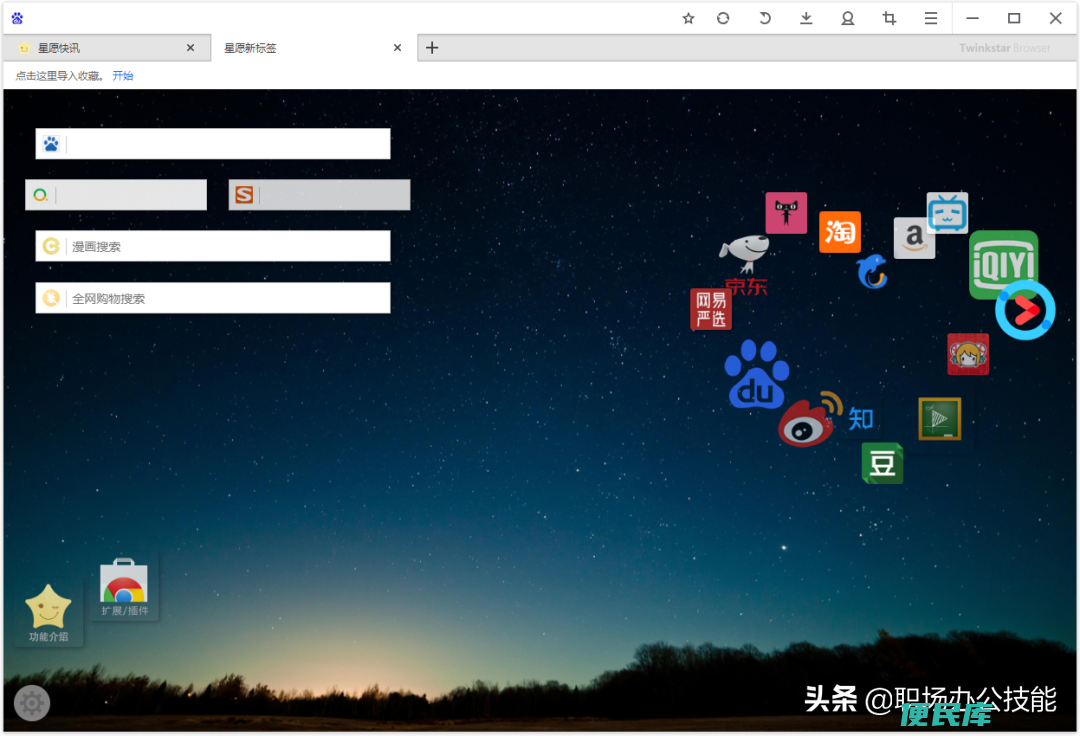
Task: Open the Douban 豆 shortcut icon
Action: (x=882, y=463)
